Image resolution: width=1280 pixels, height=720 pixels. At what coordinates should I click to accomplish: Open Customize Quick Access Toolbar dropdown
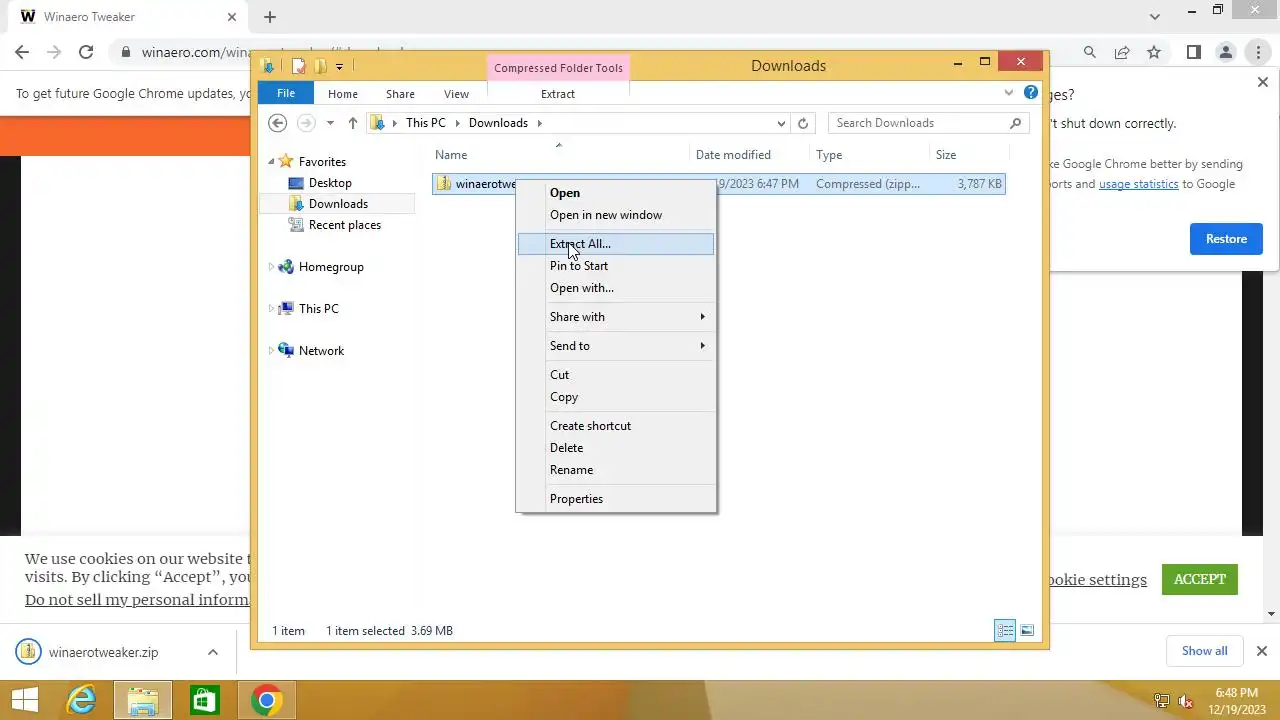pos(339,66)
